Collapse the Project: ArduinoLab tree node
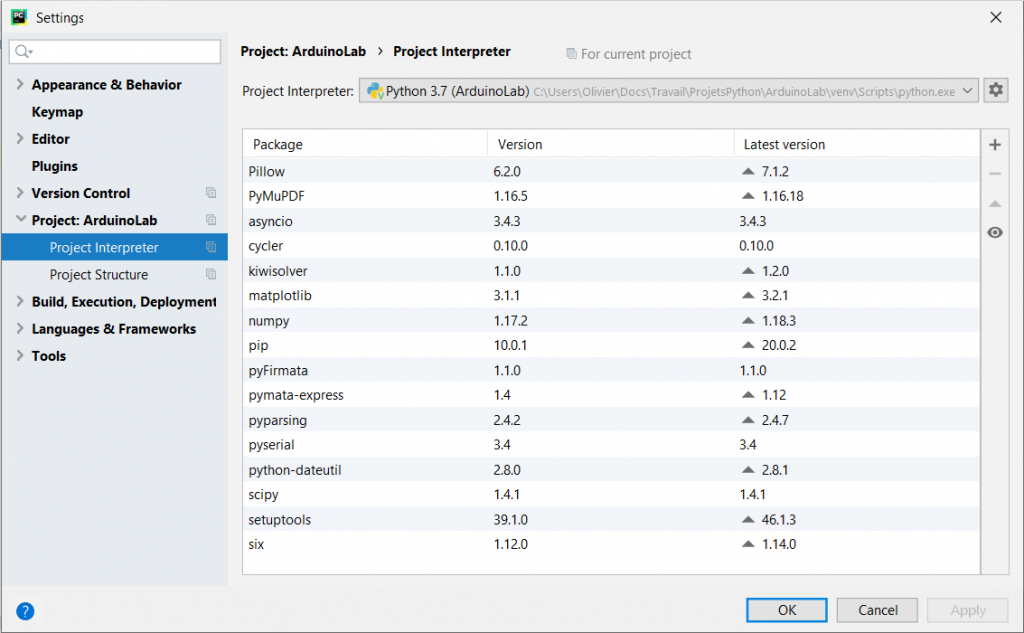Viewport: 1024px width, 633px height. pyautogui.click(x=20, y=220)
